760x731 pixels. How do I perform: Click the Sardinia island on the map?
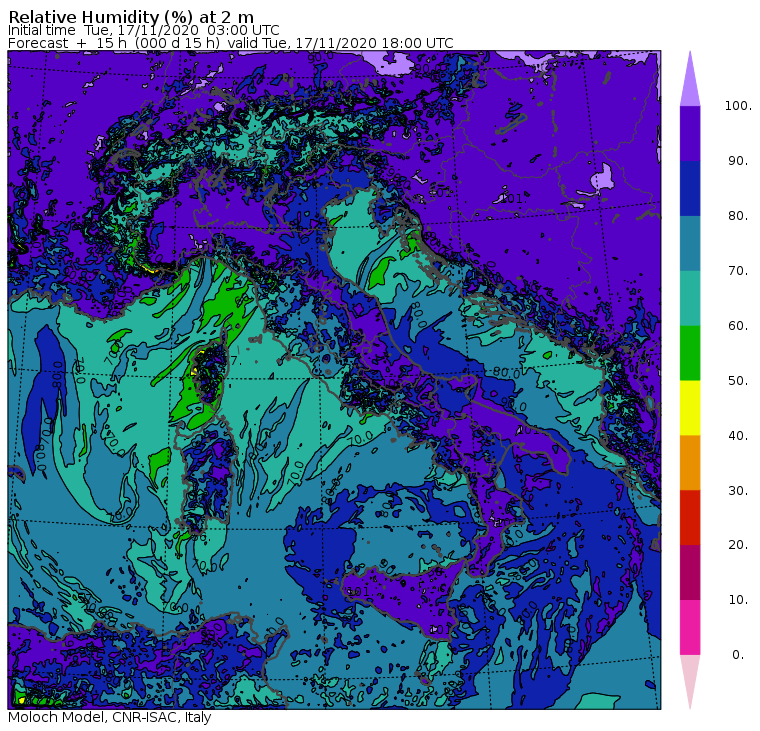coord(206,477)
